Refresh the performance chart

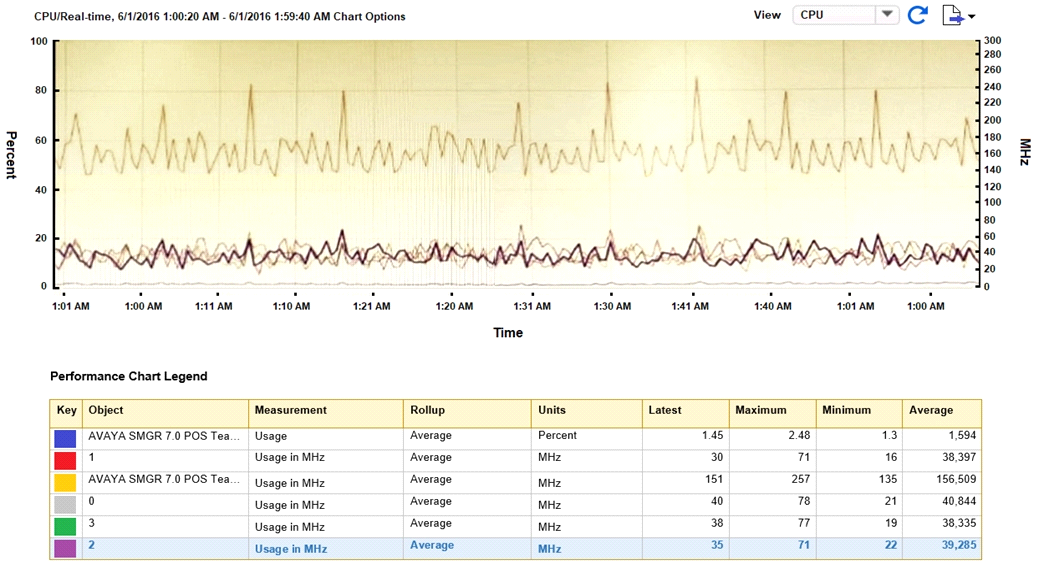tap(917, 15)
